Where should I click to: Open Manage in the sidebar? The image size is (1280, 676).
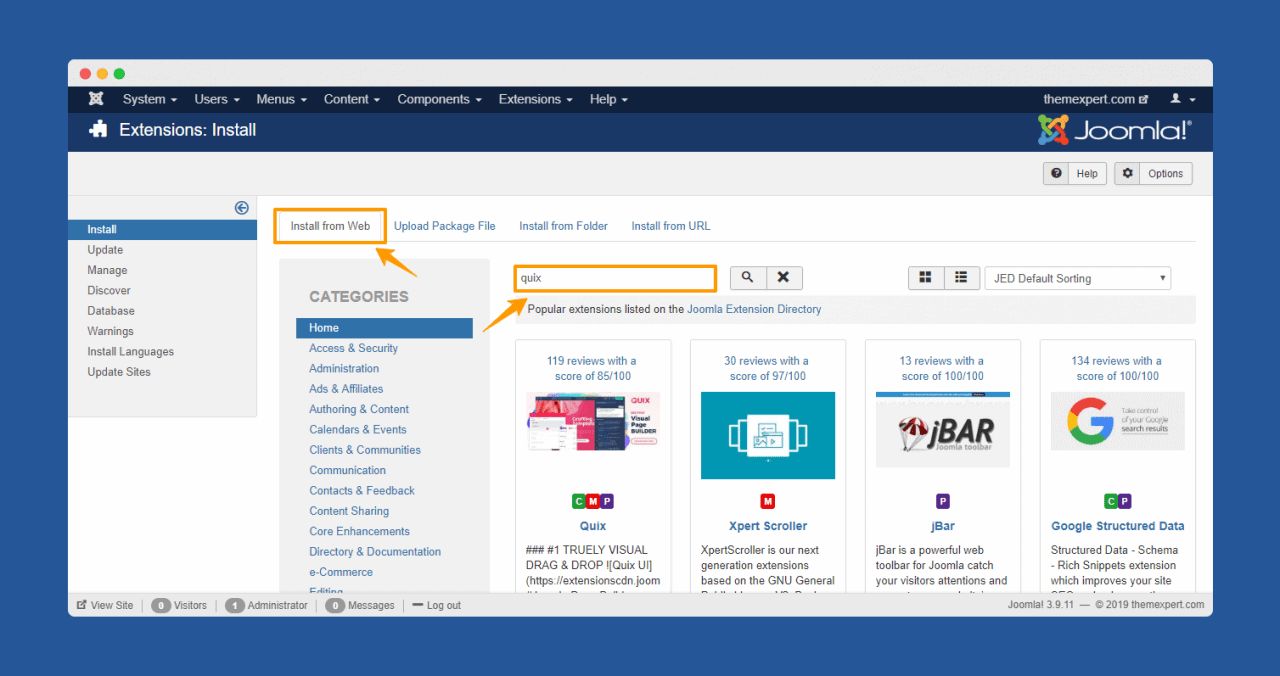[107, 270]
